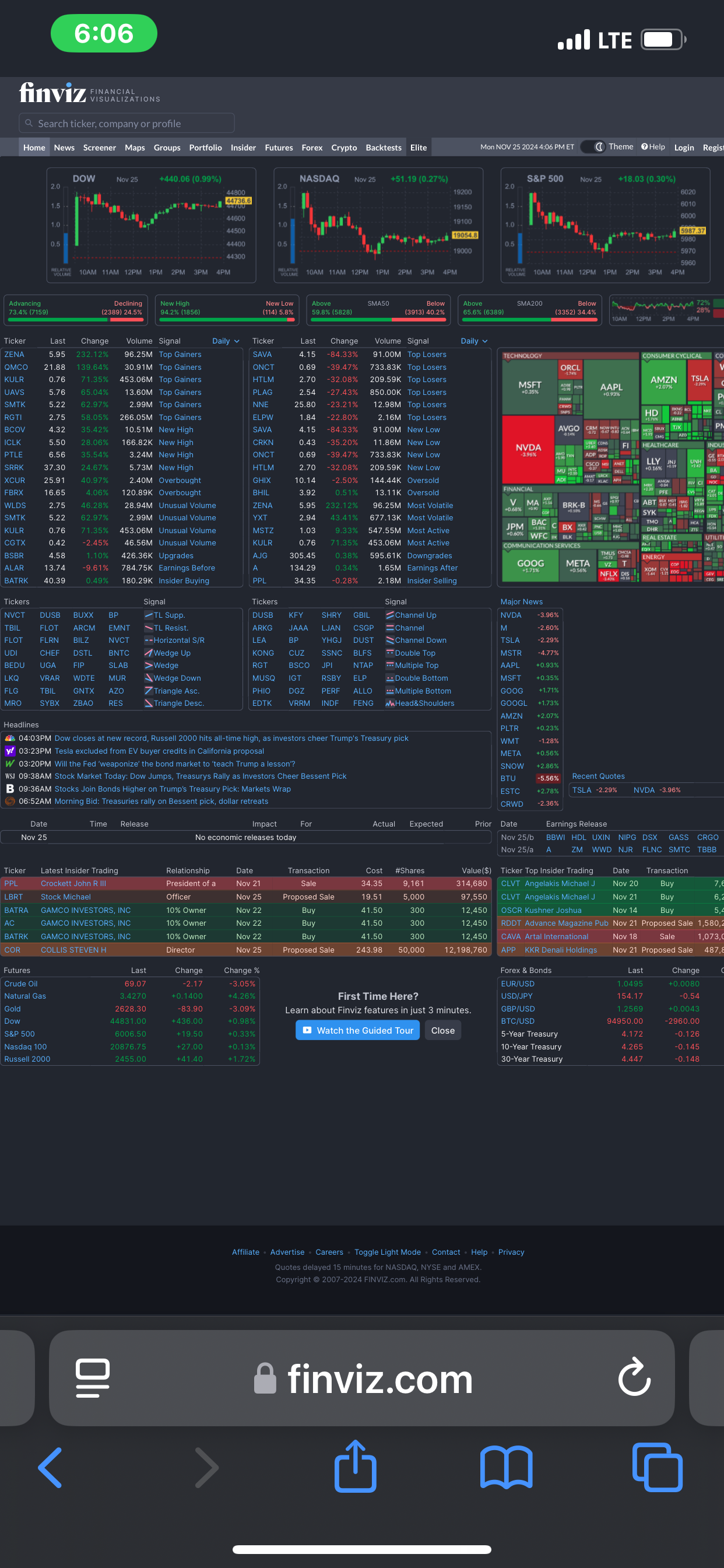This screenshot has width=724, height=1568.
Task: Click the Double Top pattern icon
Action: coord(390,653)
